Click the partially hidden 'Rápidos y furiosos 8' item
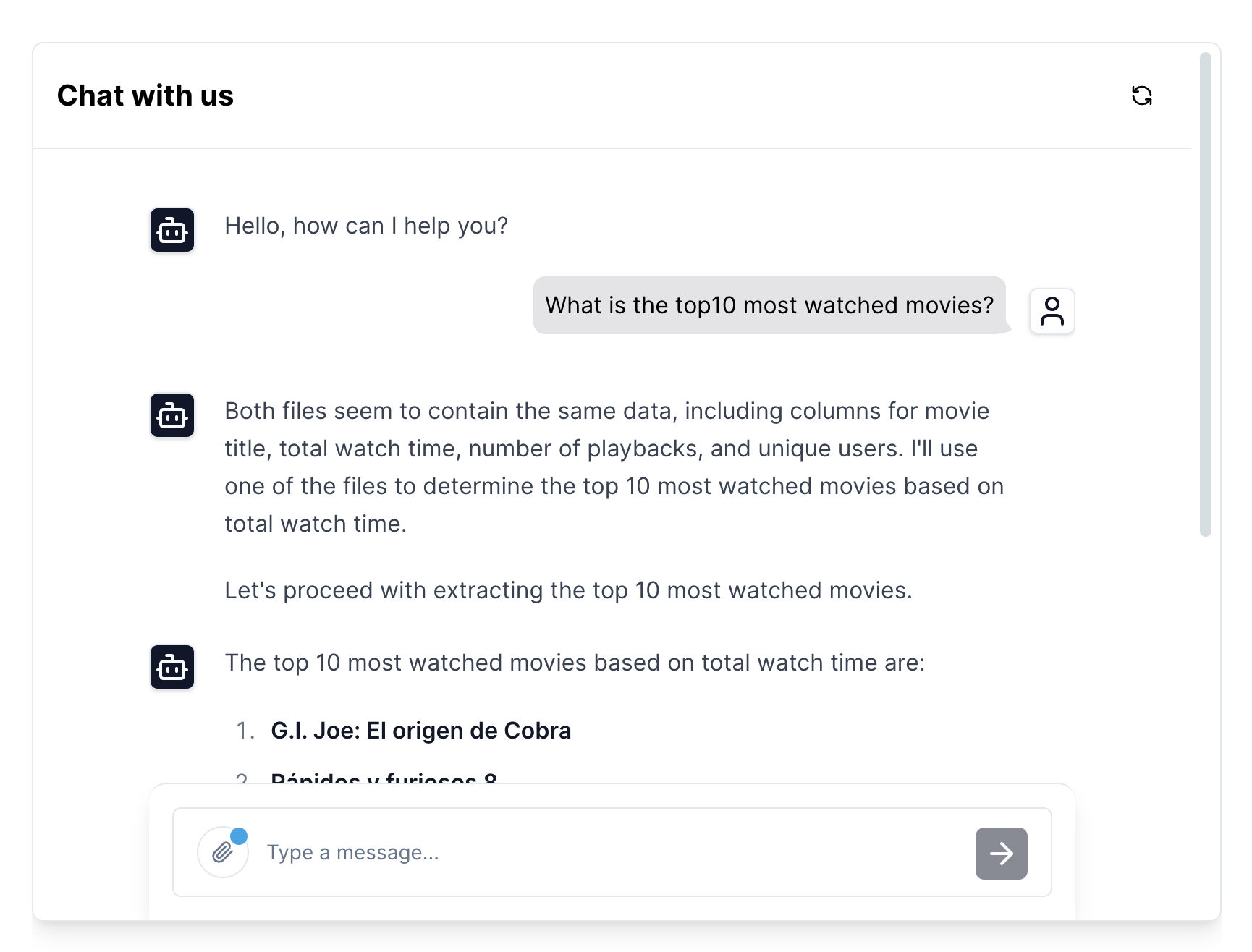Viewport: 1252px width, 952px height. click(384, 778)
